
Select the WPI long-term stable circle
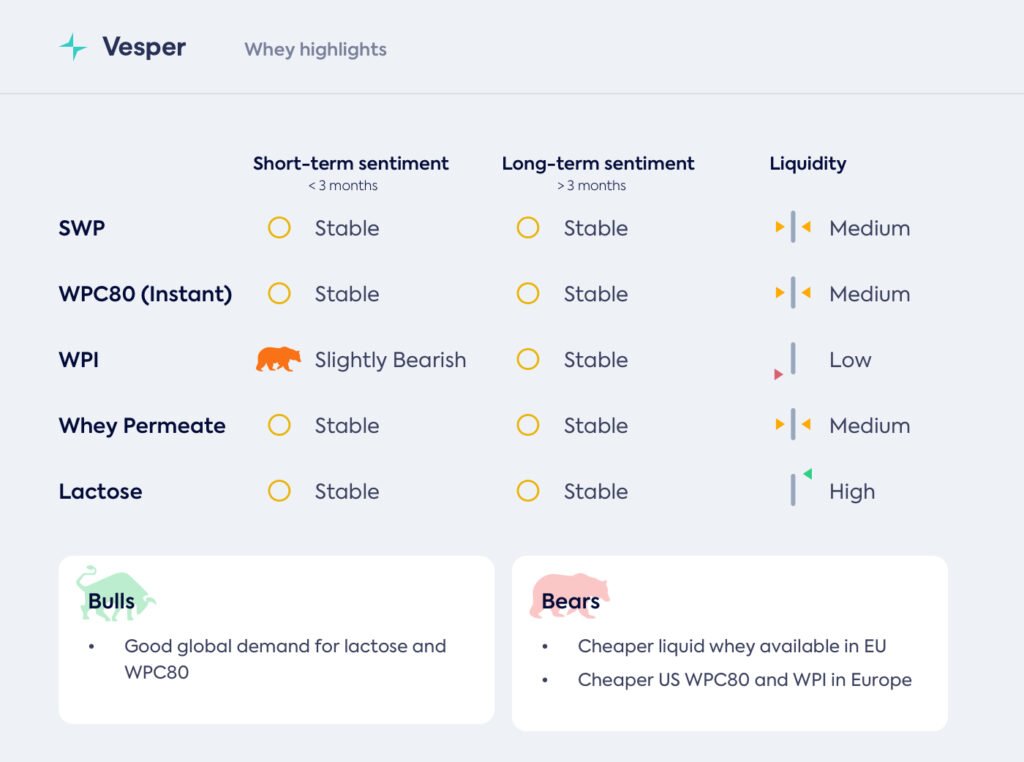tap(528, 360)
